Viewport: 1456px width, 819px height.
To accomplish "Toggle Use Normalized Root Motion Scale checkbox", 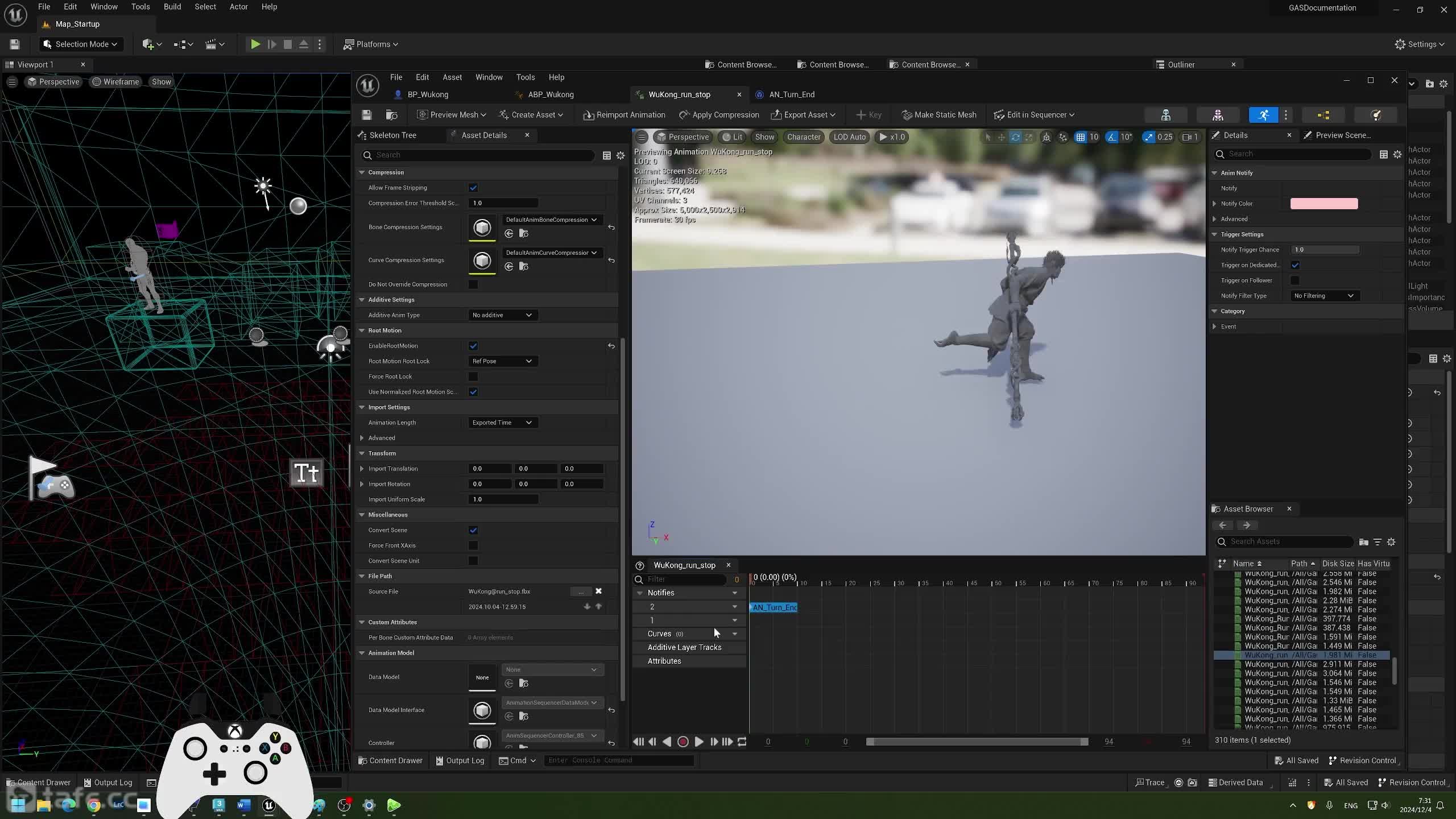I will (473, 392).
